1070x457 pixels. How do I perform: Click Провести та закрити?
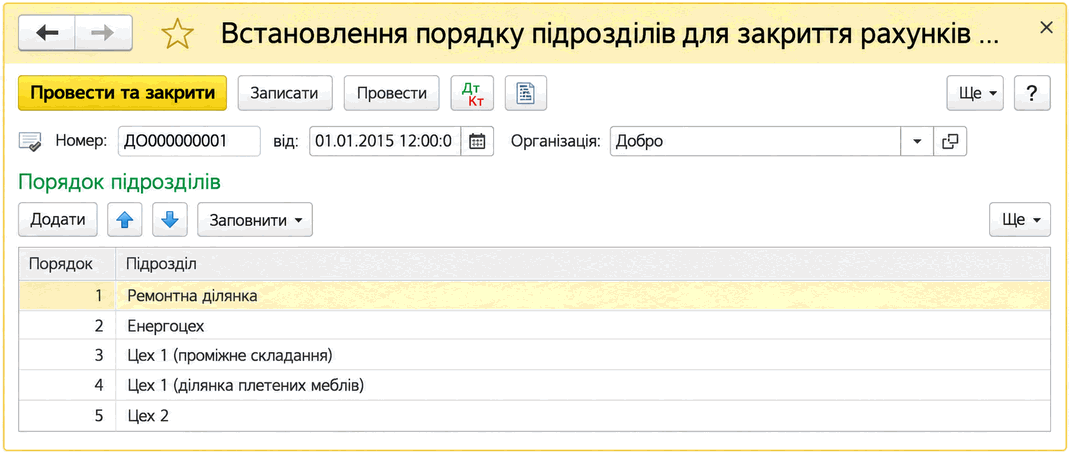click(122, 93)
